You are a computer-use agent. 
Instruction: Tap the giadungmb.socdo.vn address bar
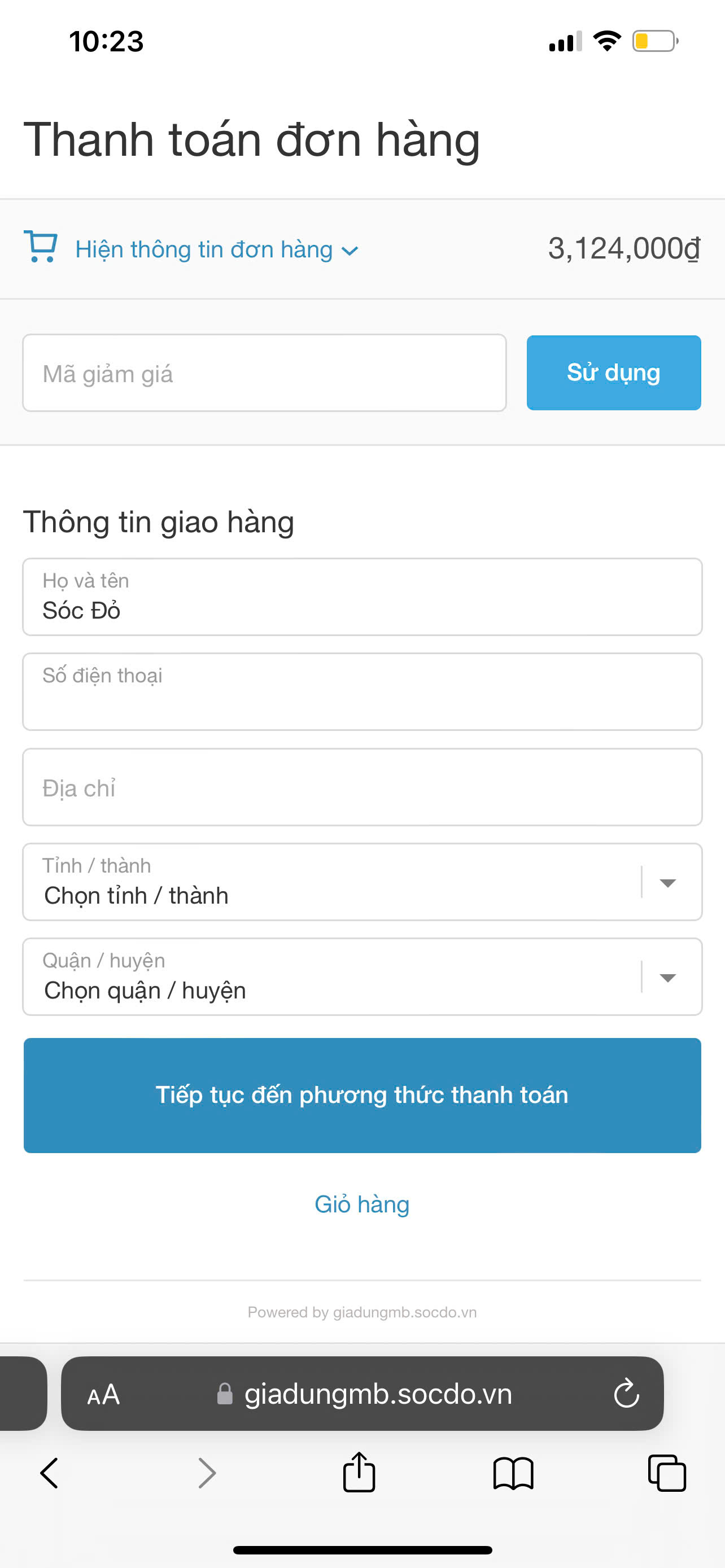pos(377,1394)
